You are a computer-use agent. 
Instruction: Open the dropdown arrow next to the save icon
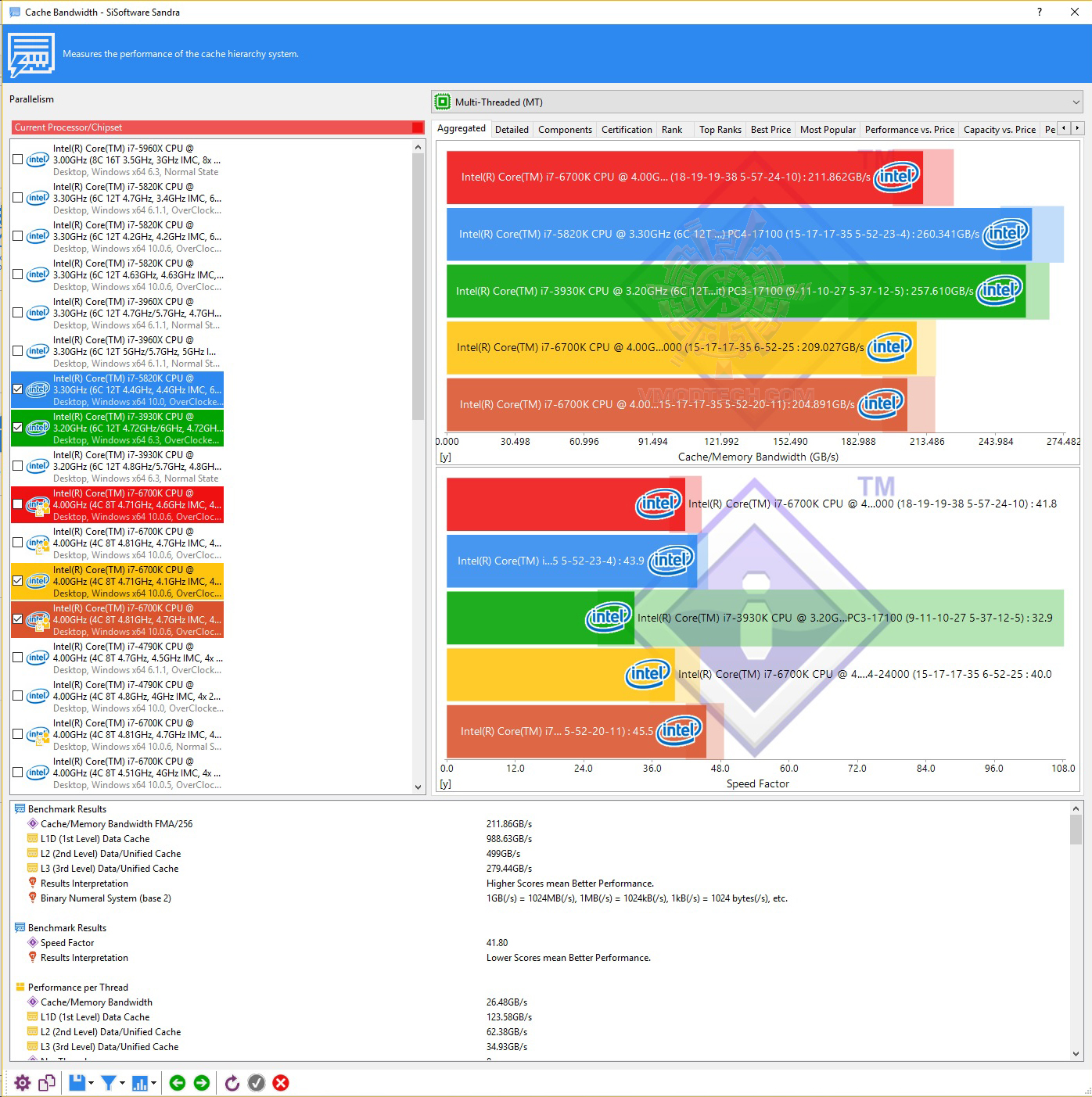click(91, 1083)
